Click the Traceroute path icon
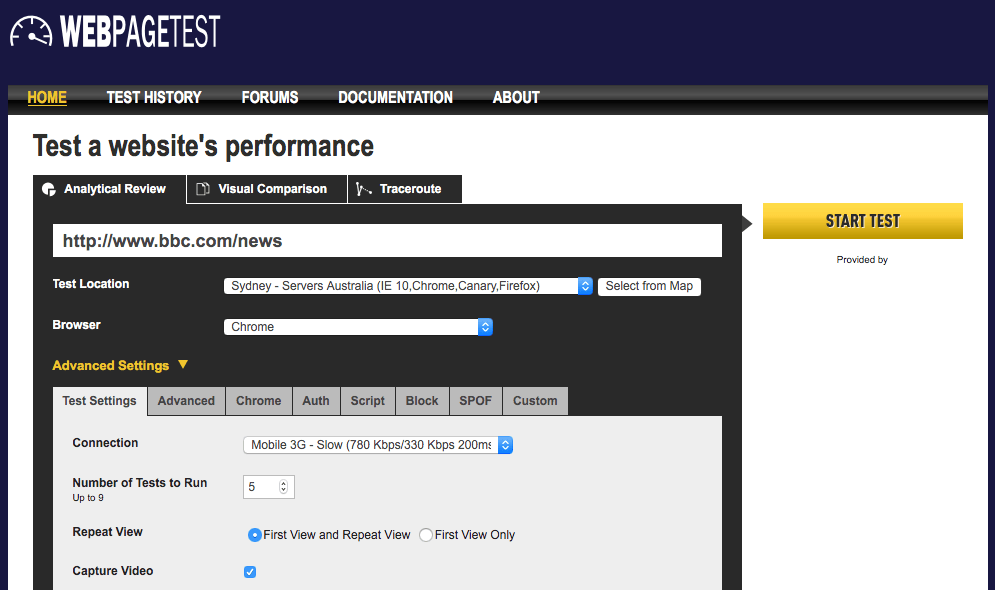Screen dimensions: 995x590 click(x=364, y=189)
